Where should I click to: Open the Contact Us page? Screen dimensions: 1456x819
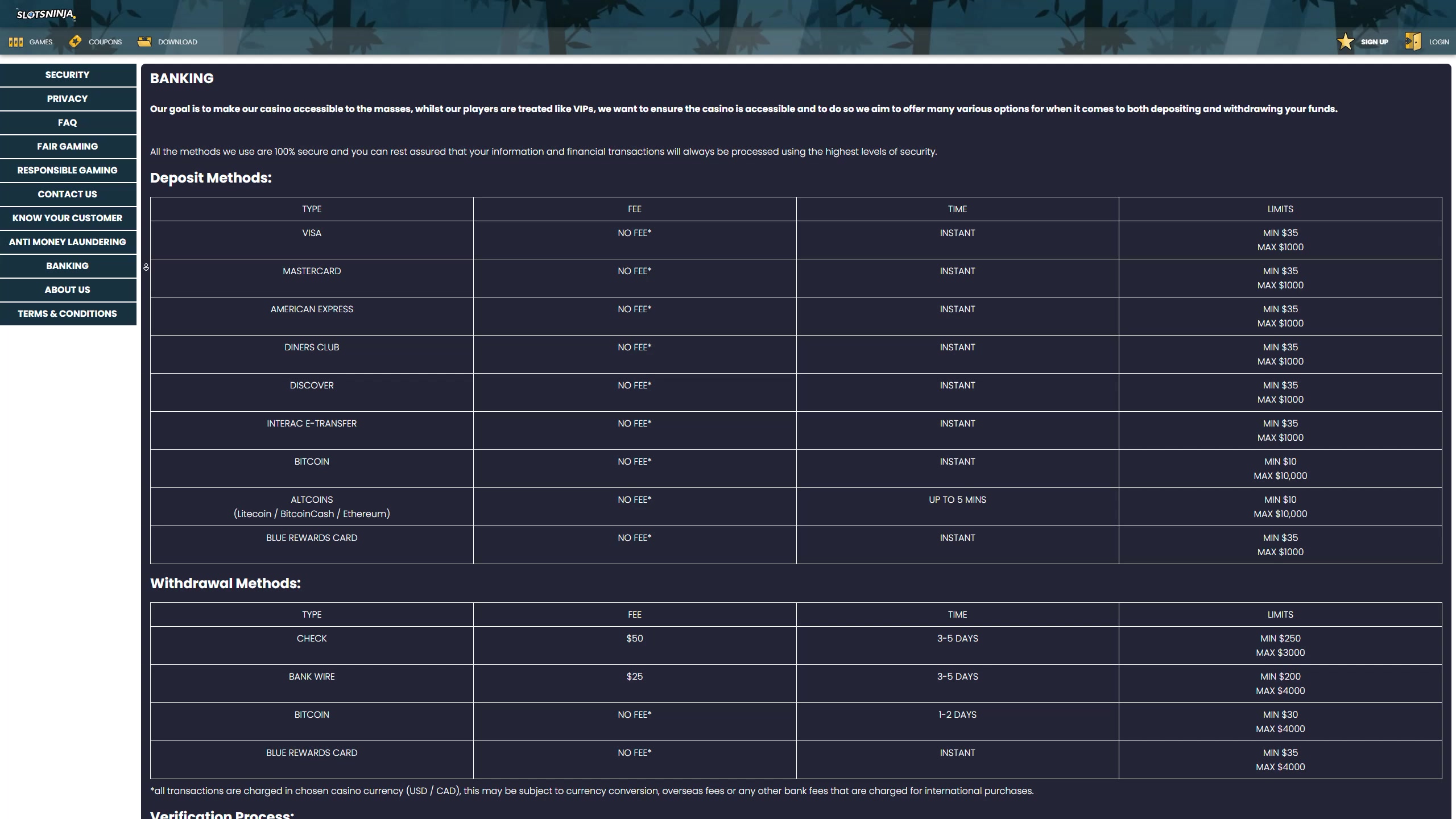click(x=67, y=194)
